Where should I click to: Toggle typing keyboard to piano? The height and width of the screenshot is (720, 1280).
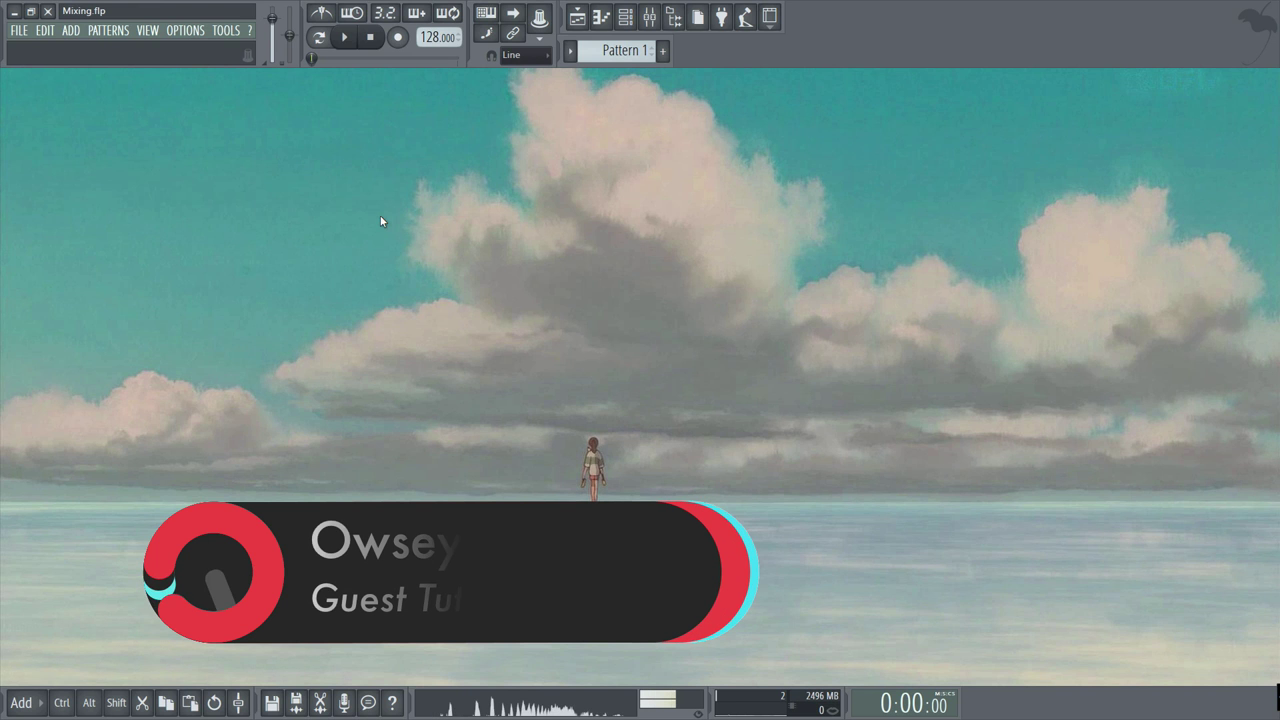[x=486, y=13]
